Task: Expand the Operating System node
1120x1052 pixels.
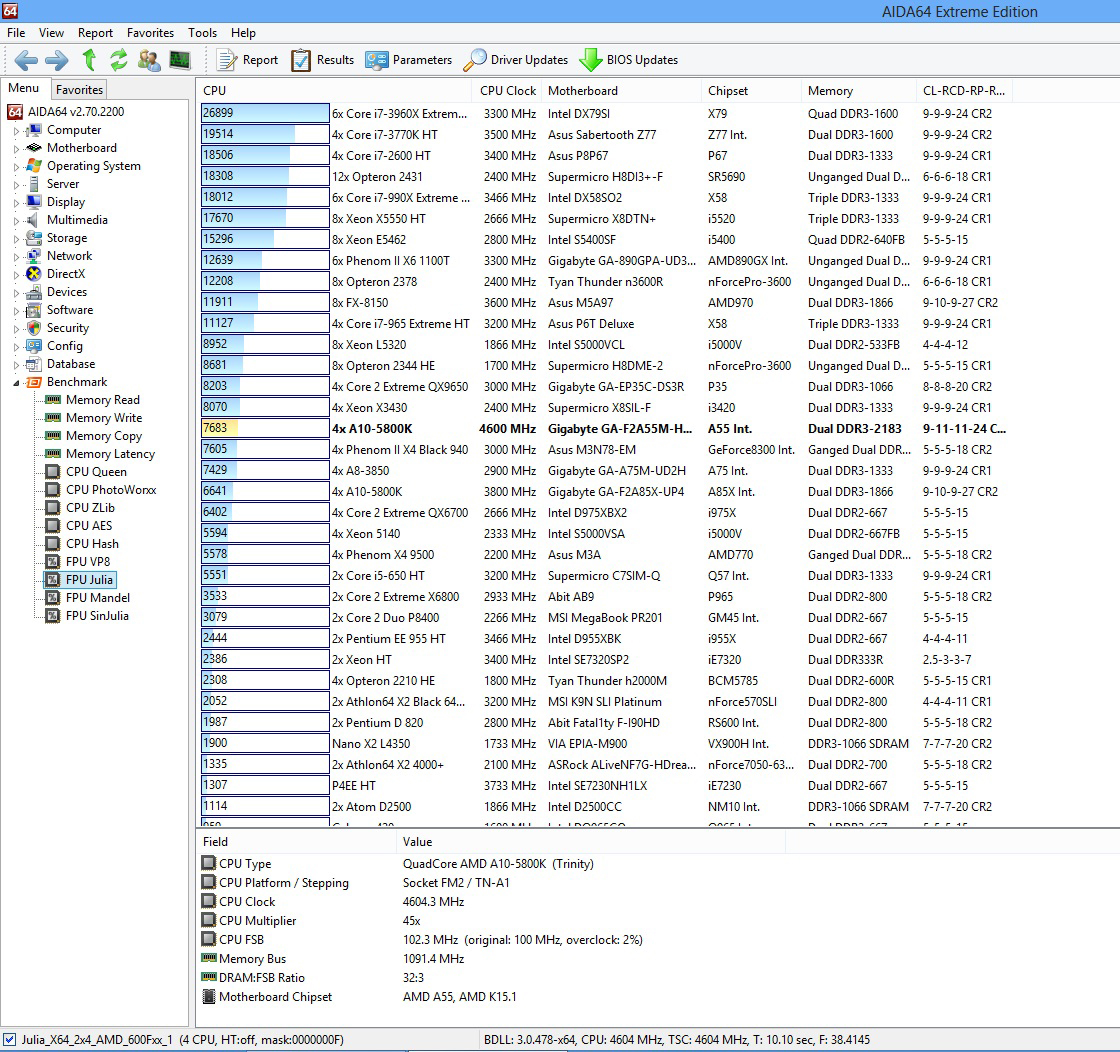Action: [16, 166]
